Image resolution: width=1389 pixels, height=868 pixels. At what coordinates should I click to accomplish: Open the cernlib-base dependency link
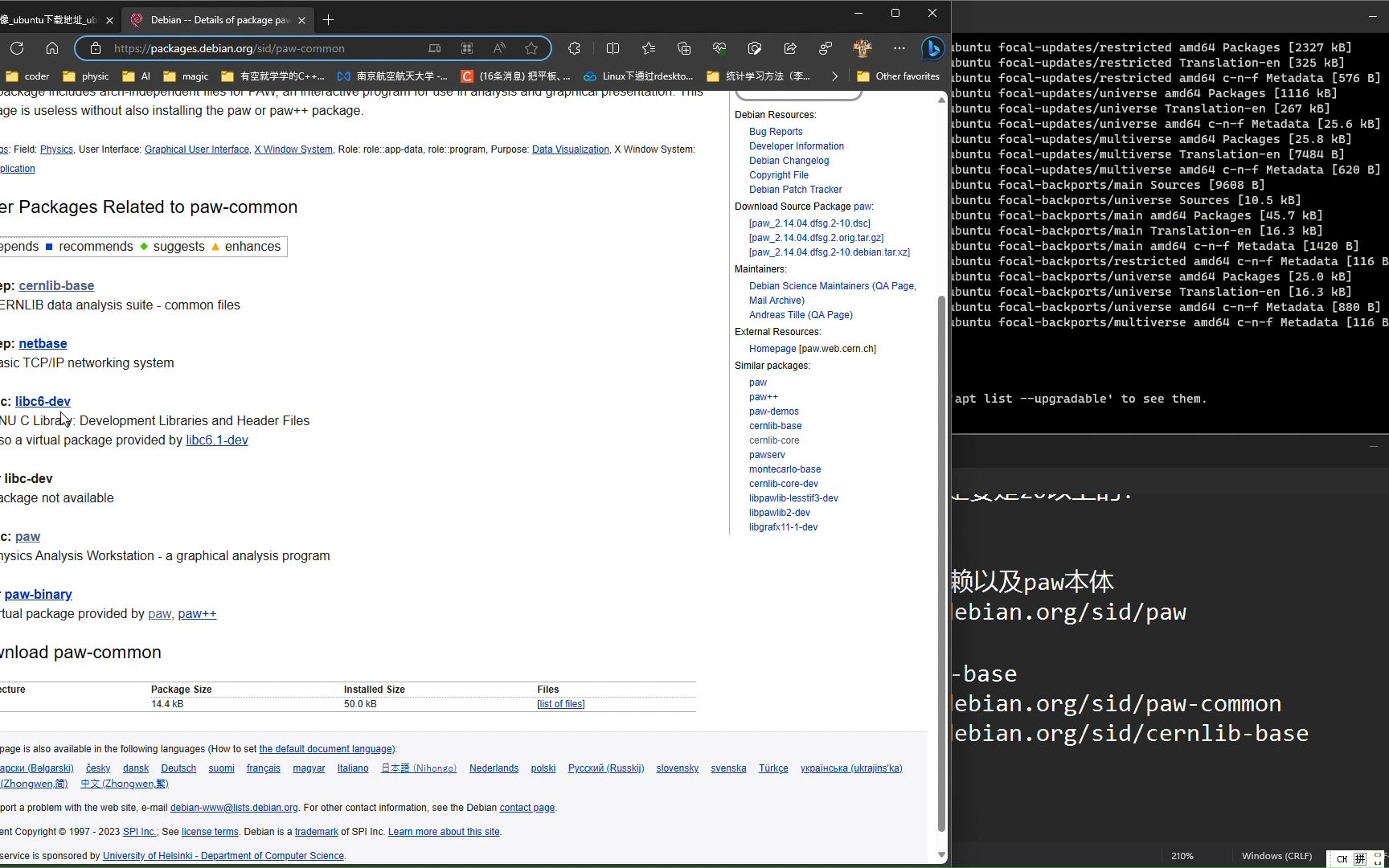(x=56, y=286)
